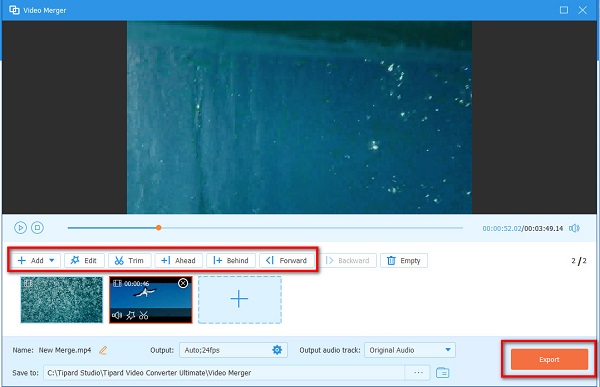Open scissors trim on second clip

pos(143,315)
